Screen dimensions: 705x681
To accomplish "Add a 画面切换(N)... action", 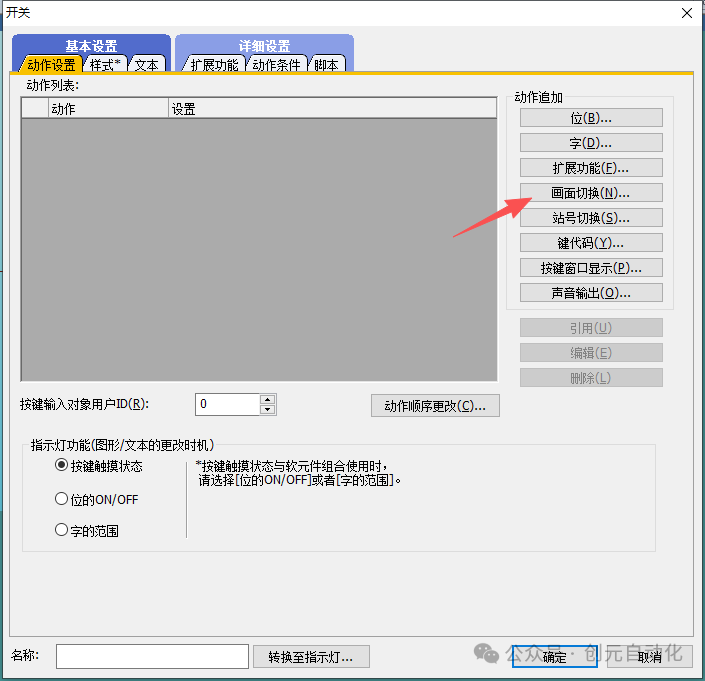I will coord(591,193).
